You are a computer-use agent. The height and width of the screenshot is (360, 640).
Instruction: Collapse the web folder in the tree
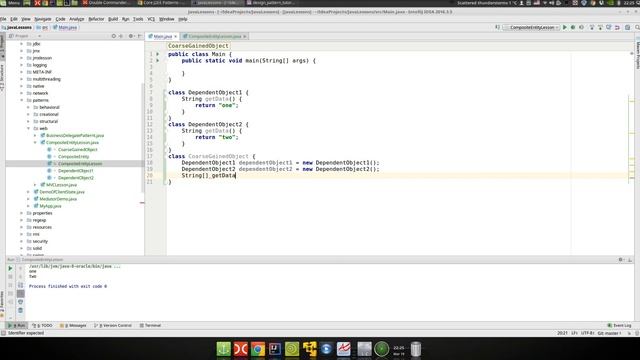tap(29, 128)
